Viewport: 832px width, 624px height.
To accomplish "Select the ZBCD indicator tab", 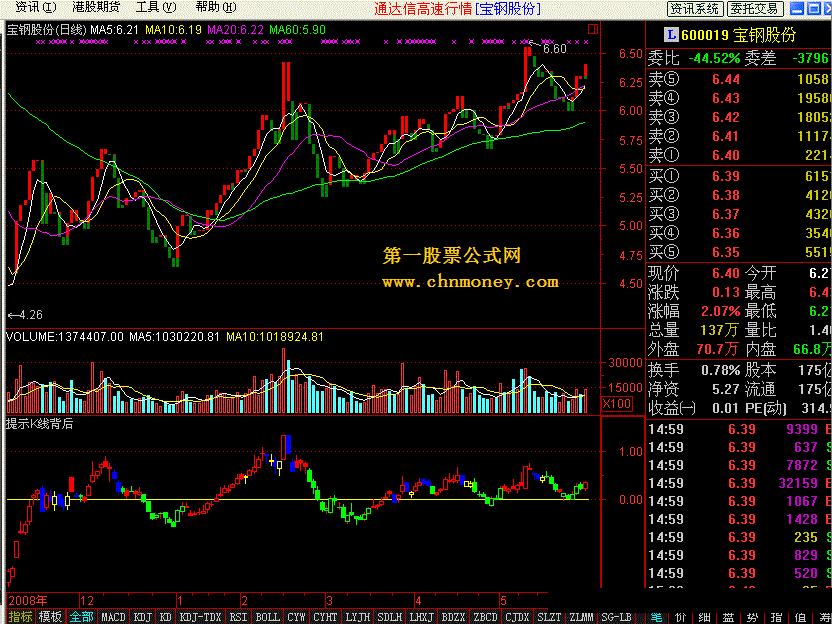I will [486, 617].
